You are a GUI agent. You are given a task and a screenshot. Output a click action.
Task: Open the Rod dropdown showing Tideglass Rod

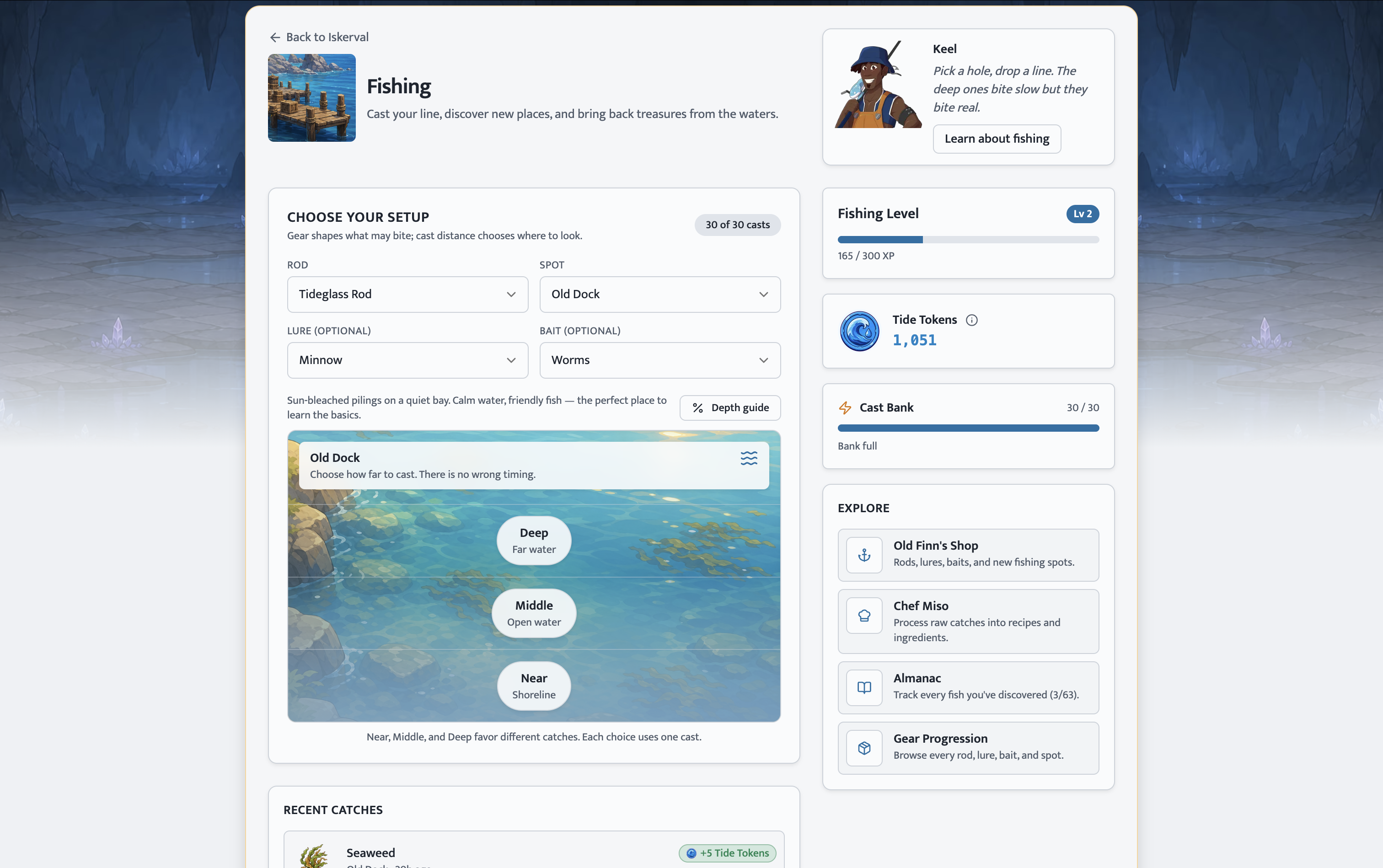tap(407, 295)
